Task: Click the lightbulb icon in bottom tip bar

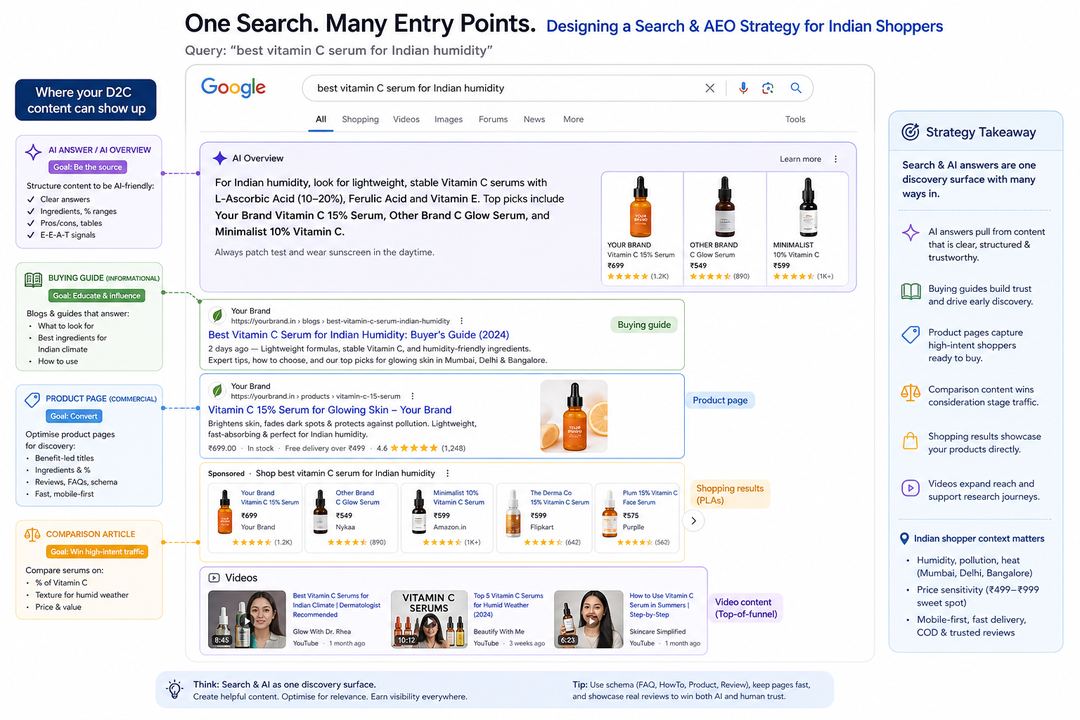Action: click(175, 689)
